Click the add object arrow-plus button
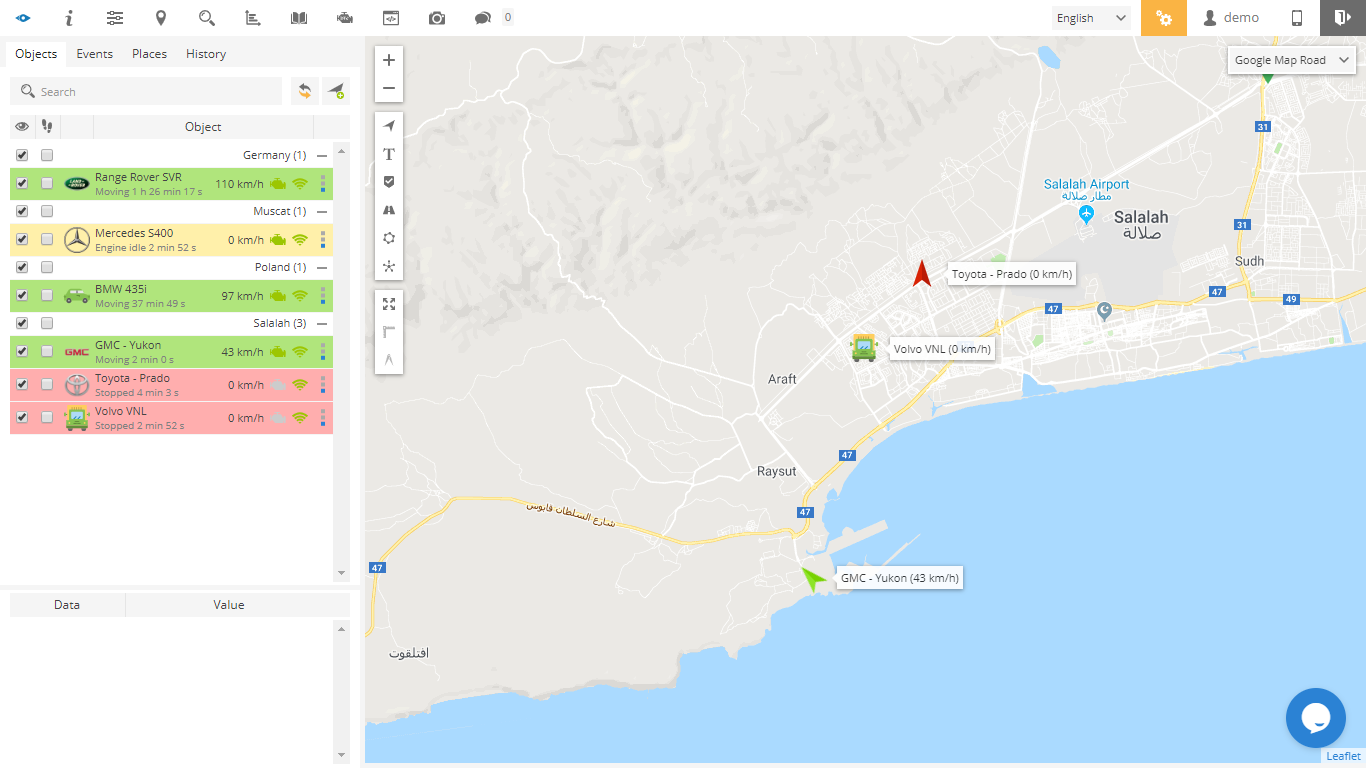This screenshot has height=768, width=1366. (335, 91)
